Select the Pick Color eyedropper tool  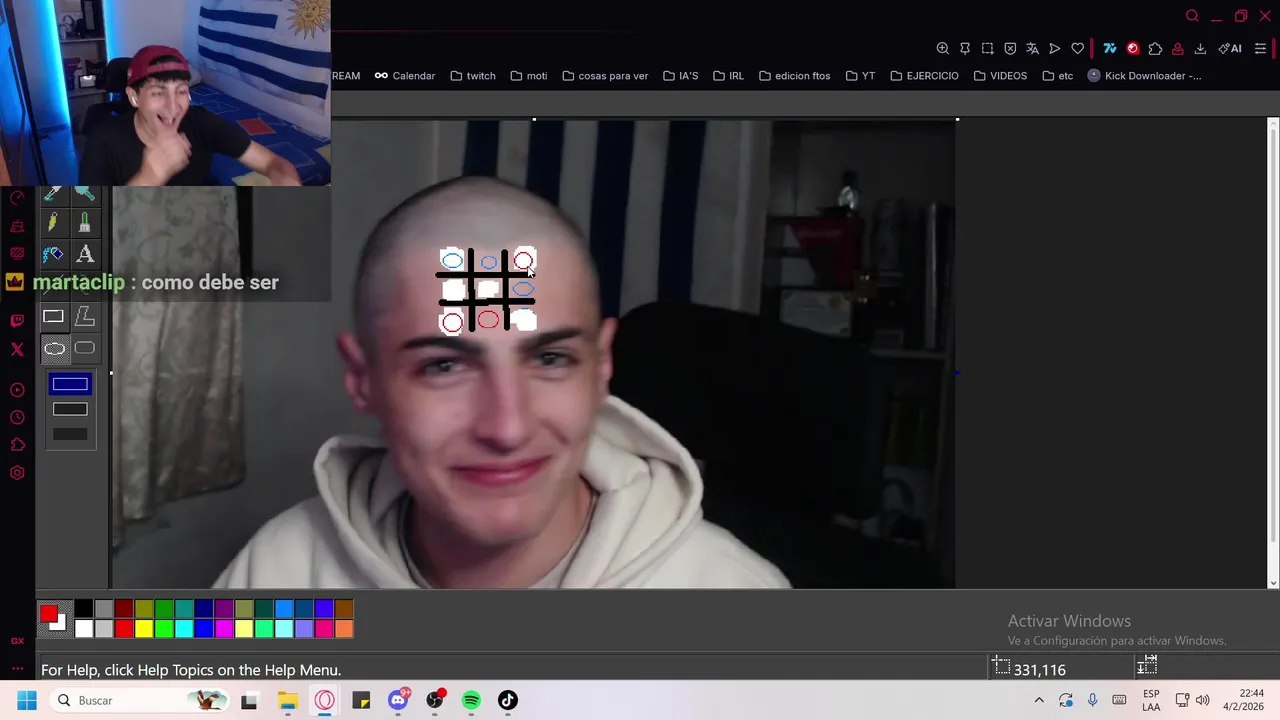(x=53, y=194)
